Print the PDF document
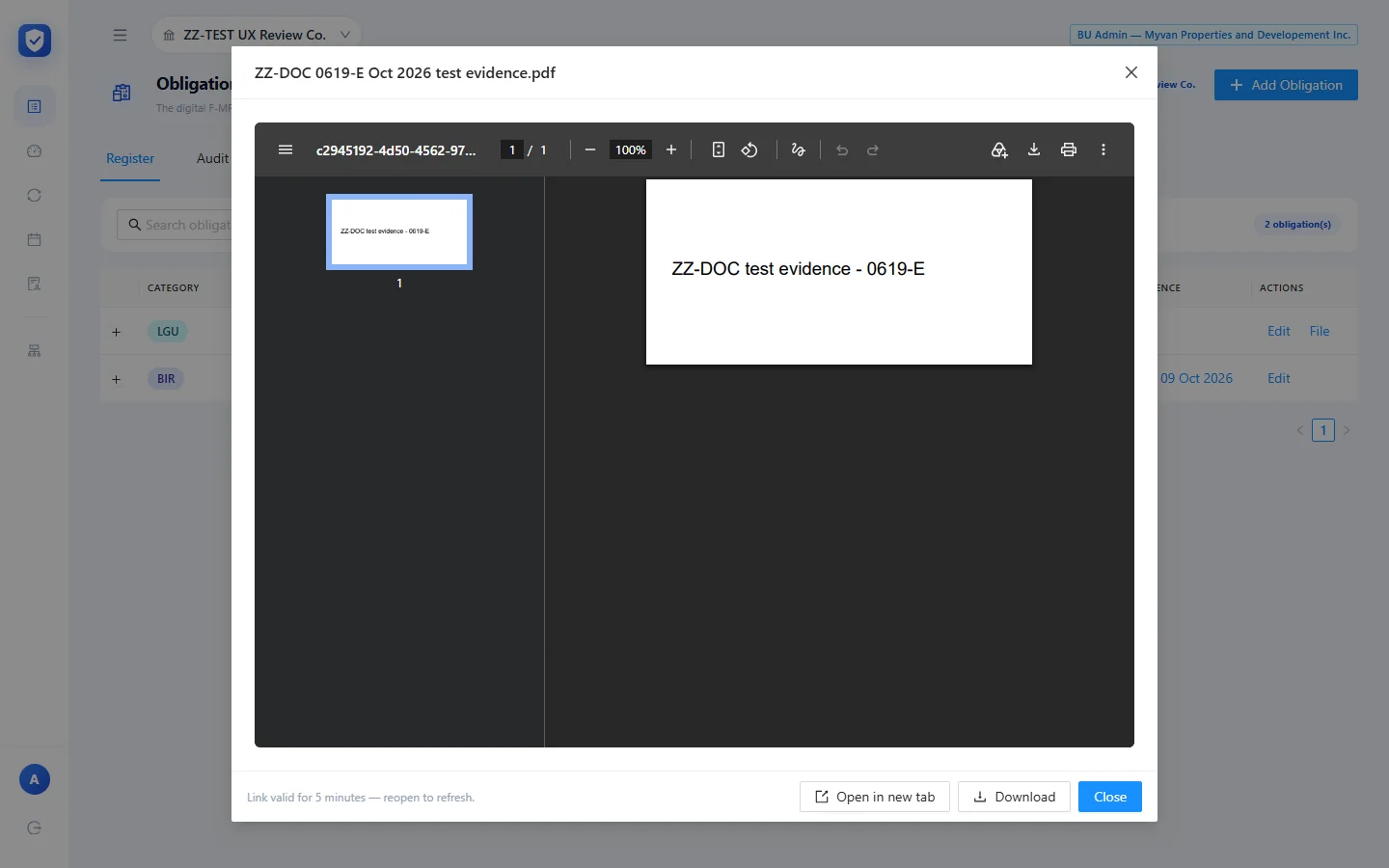This screenshot has height=868, width=1389. click(x=1069, y=149)
